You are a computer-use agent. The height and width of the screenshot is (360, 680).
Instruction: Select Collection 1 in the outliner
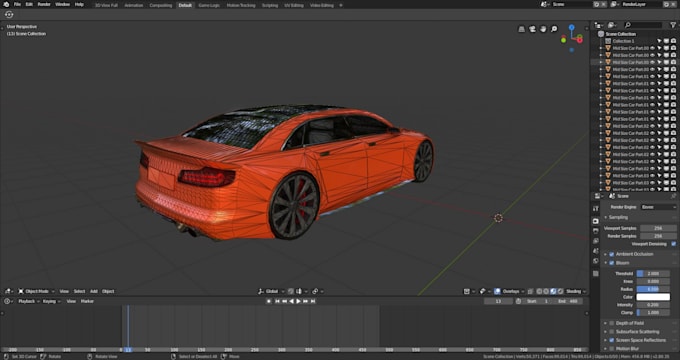click(623, 41)
